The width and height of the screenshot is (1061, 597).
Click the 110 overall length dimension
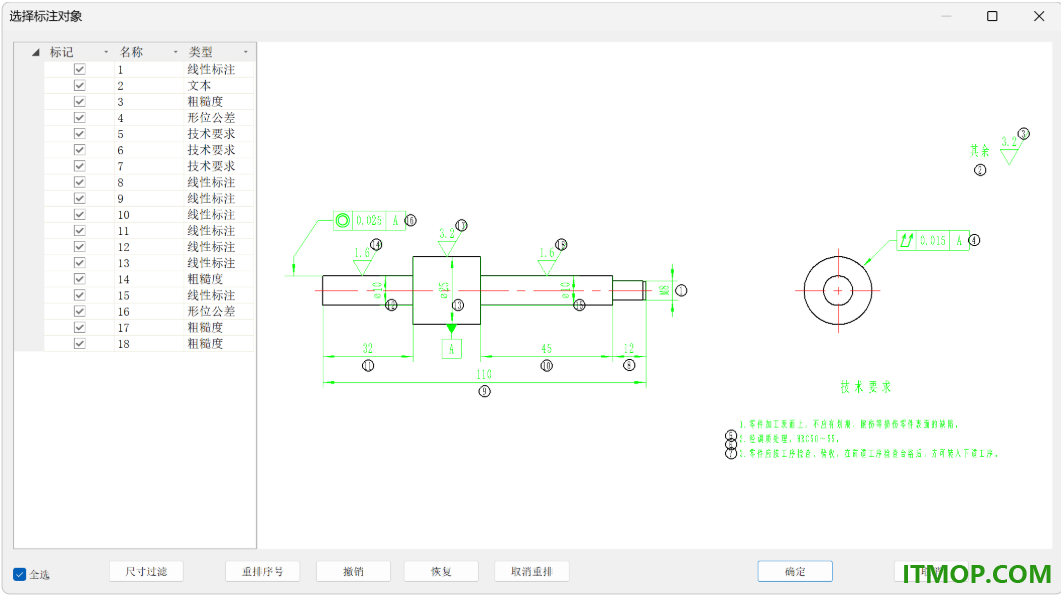pyautogui.click(x=484, y=374)
